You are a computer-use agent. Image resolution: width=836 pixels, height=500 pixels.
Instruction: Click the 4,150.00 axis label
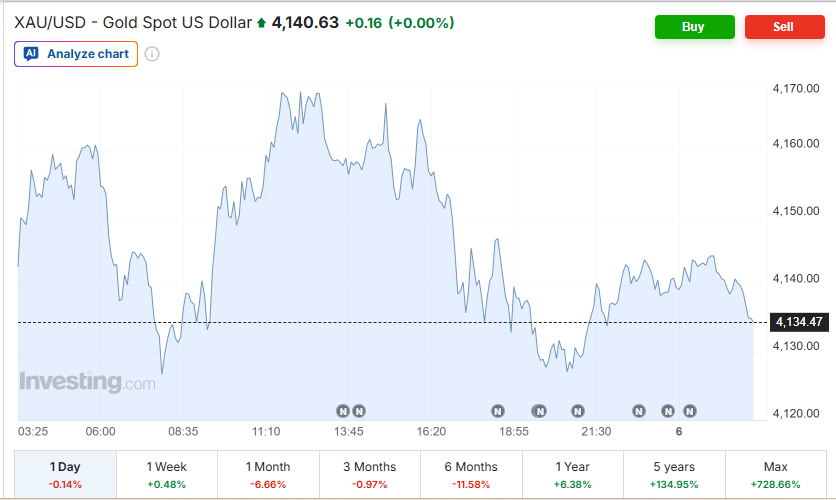tap(796, 211)
